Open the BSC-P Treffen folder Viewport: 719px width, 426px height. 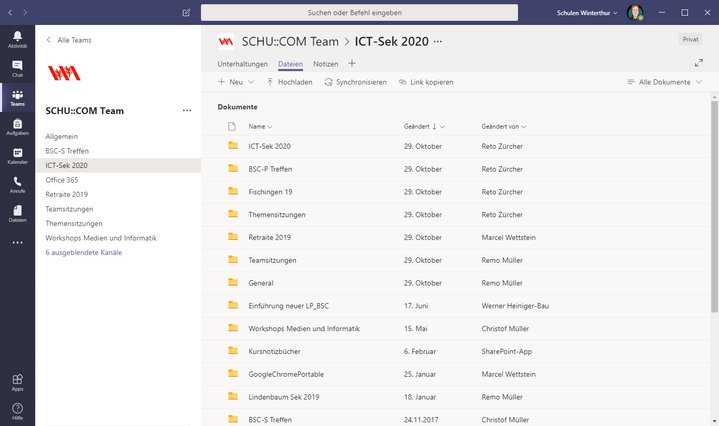(270, 169)
